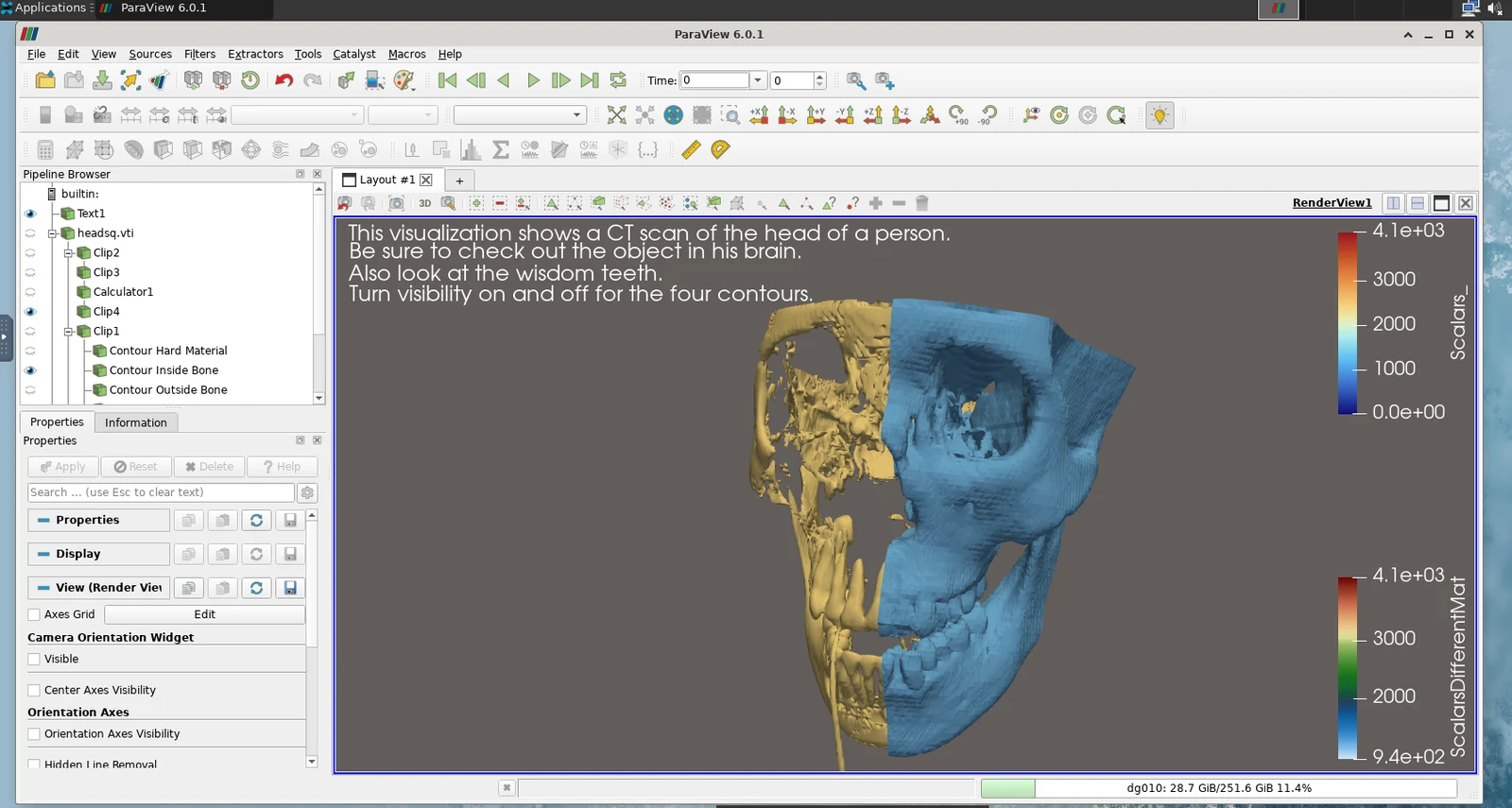Click the memory usage progress bar
Image resolution: width=1512 pixels, height=808 pixels.
(1219, 788)
